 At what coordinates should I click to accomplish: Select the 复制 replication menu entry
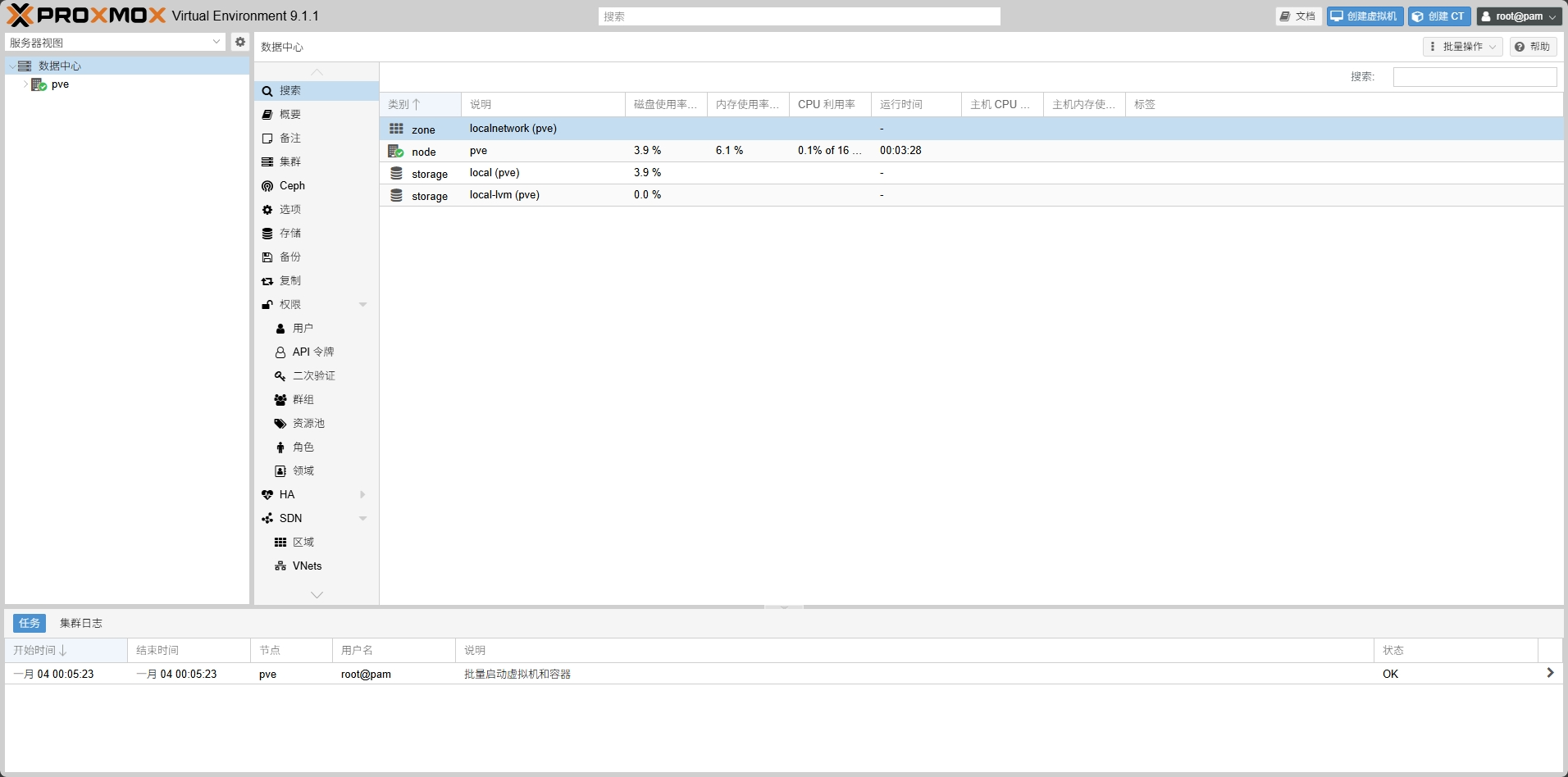289,281
